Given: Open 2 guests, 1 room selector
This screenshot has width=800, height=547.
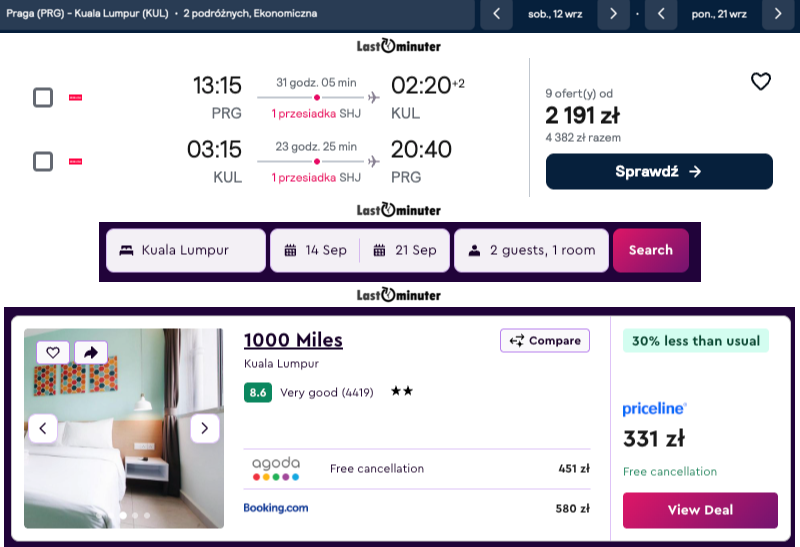Looking at the screenshot, I should pyautogui.click(x=531, y=250).
